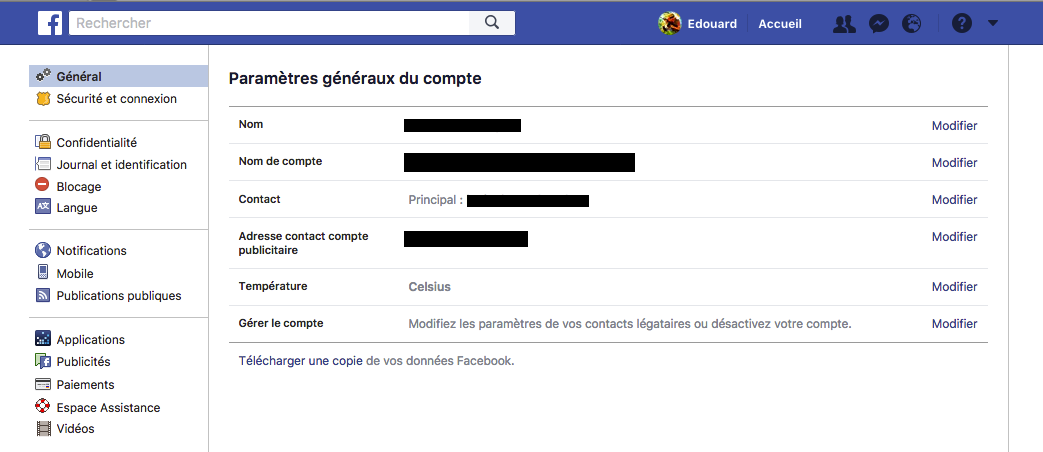
Task: Click the Espace Assistance lifebuoy icon
Action: pos(43,406)
